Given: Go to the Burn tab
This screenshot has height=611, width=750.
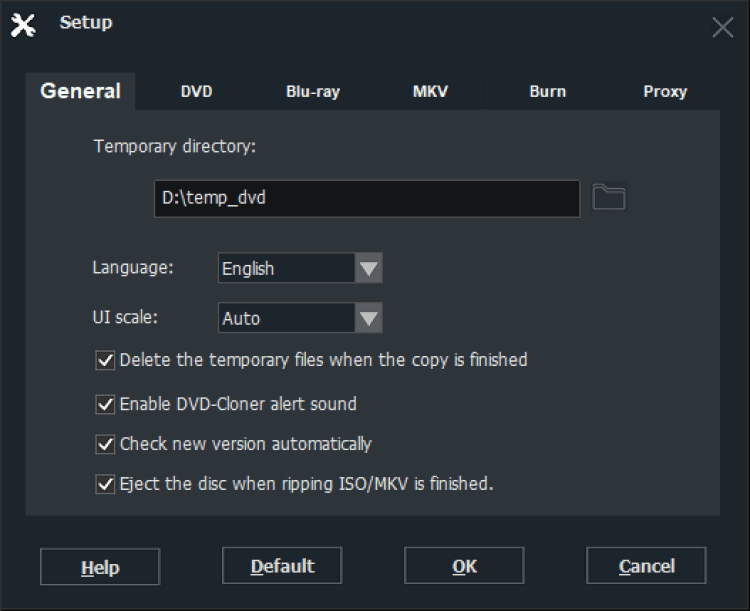Looking at the screenshot, I should coord(547,92).
